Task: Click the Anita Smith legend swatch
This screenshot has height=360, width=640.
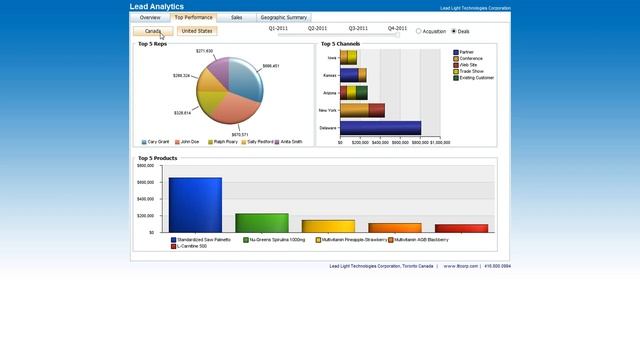Action: click(277, 142)
